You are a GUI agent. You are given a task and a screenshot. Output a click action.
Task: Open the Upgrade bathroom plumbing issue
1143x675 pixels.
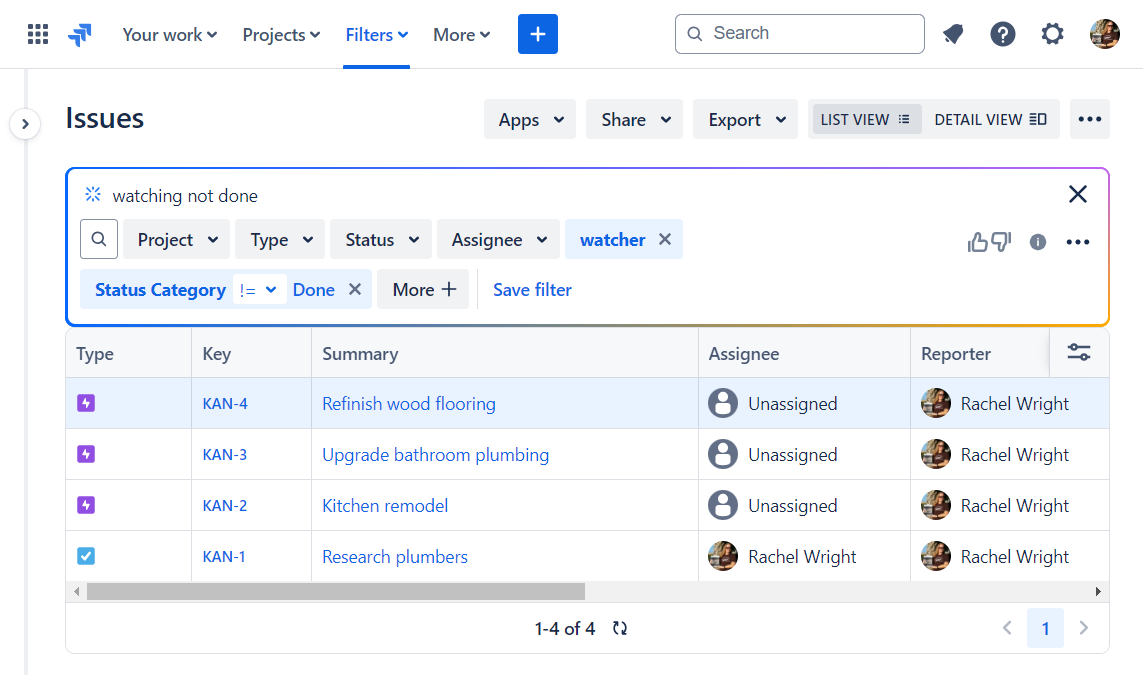pyautogui.click(x=435, y=454)
